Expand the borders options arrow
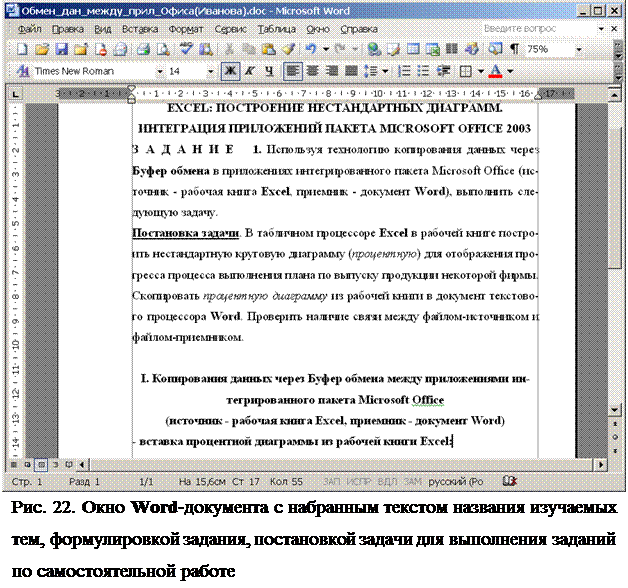This screenshot has width=628, height=588. [x=481, y=71]
